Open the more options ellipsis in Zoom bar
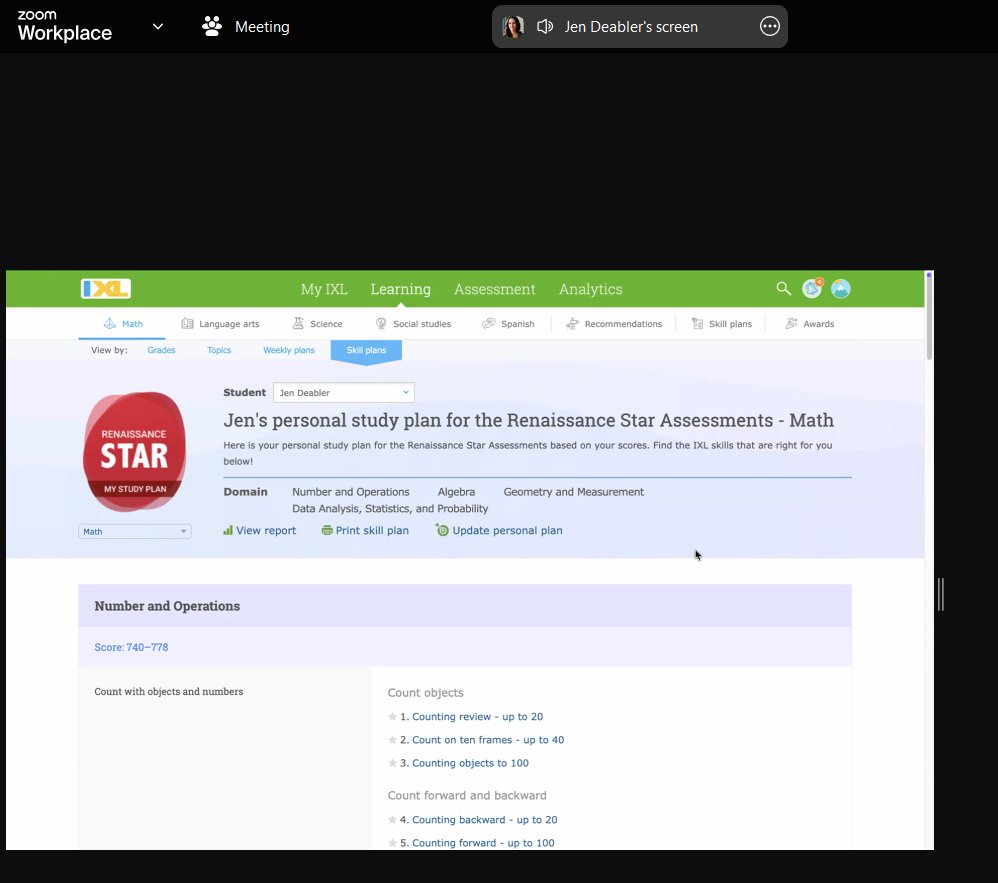The image size is (998, 883). click(x=770, y=26)
